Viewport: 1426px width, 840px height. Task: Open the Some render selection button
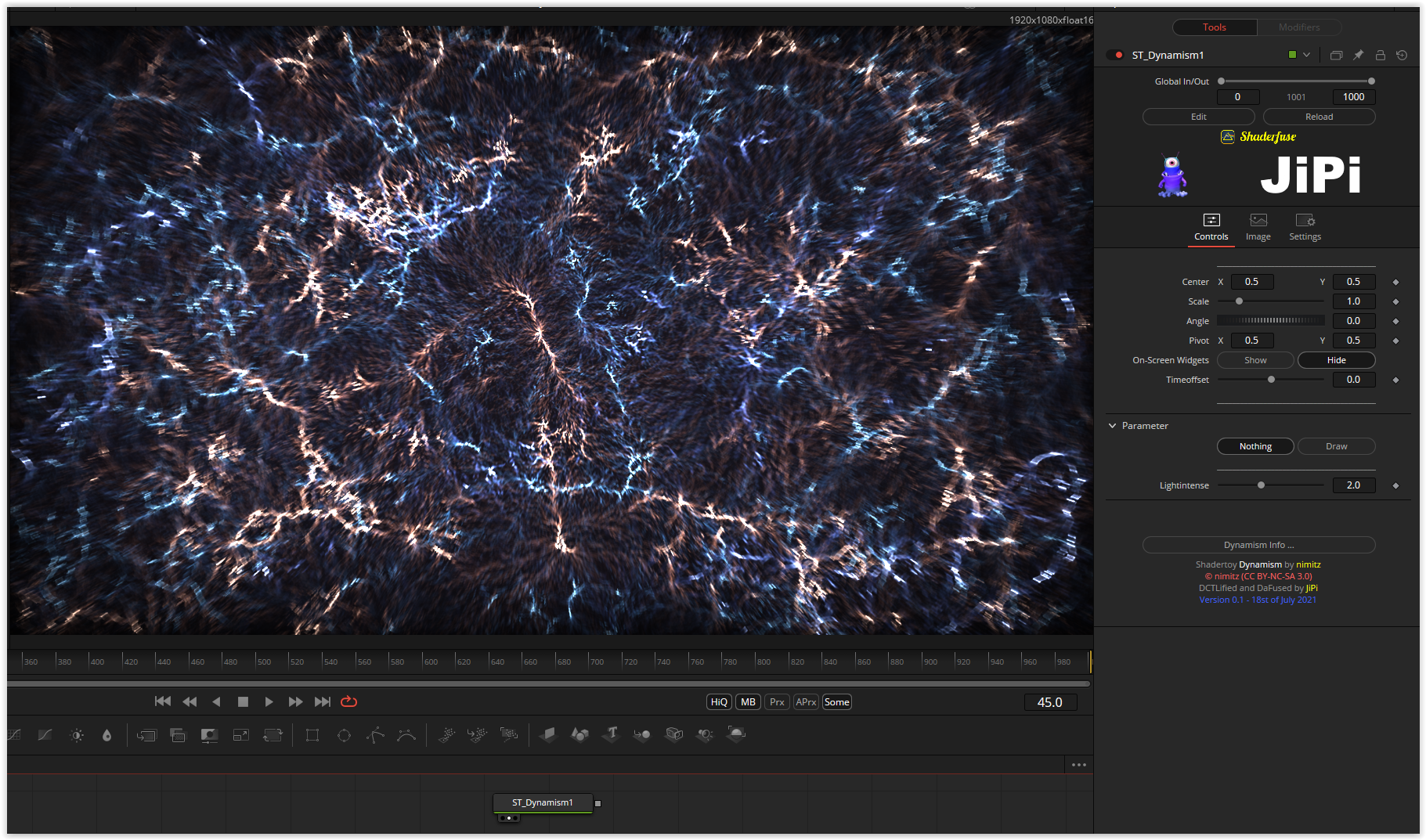pyautogui.click(x=837, y=702)
